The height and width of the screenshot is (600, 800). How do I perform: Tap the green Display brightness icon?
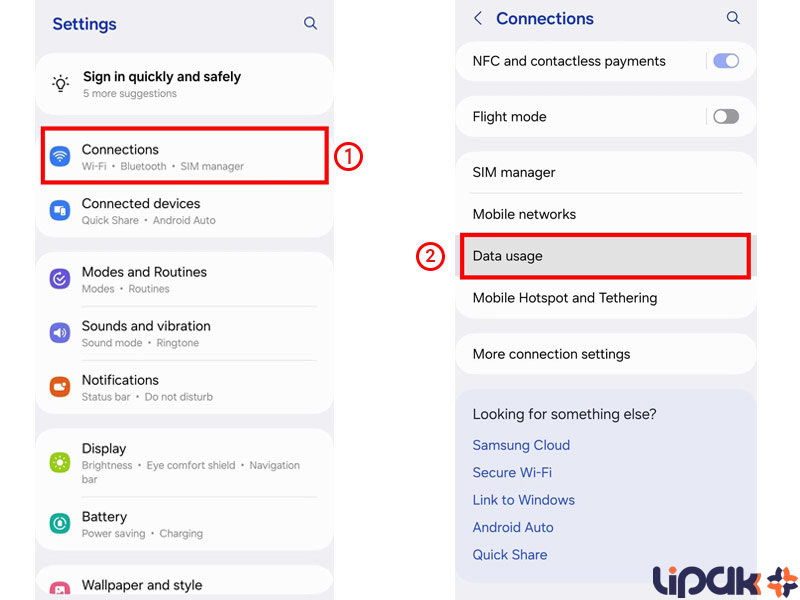(x=60, y=463)
